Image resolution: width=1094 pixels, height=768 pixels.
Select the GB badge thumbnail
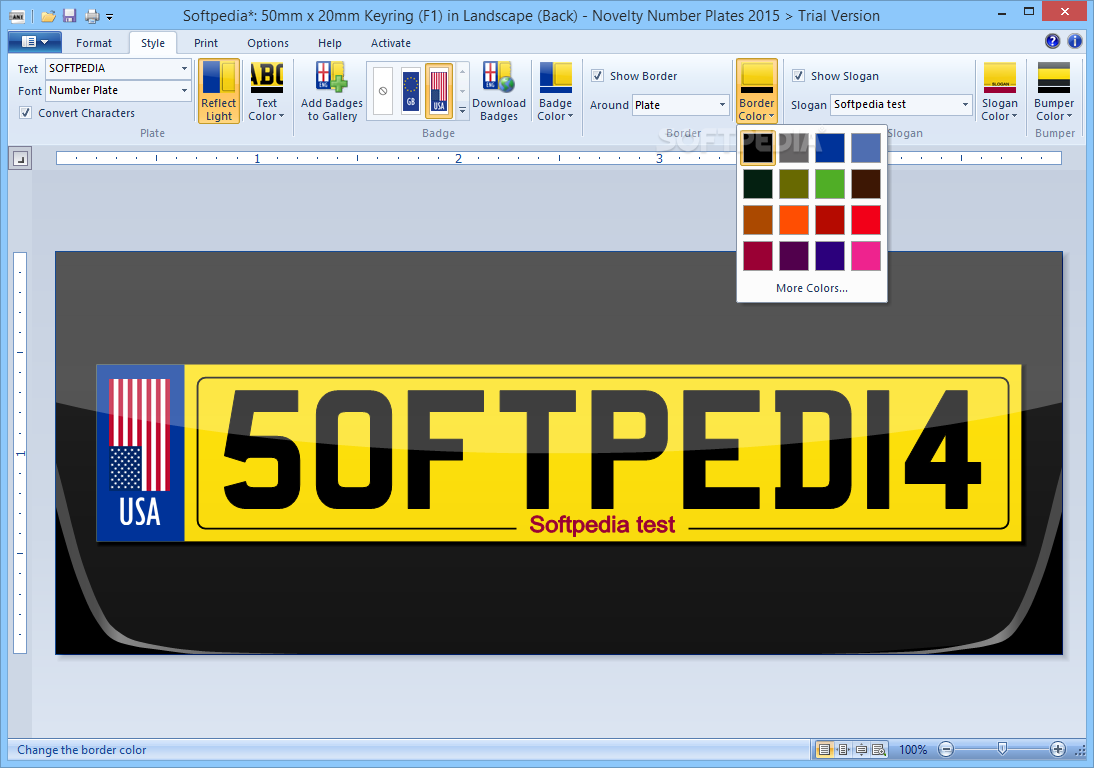411,91
